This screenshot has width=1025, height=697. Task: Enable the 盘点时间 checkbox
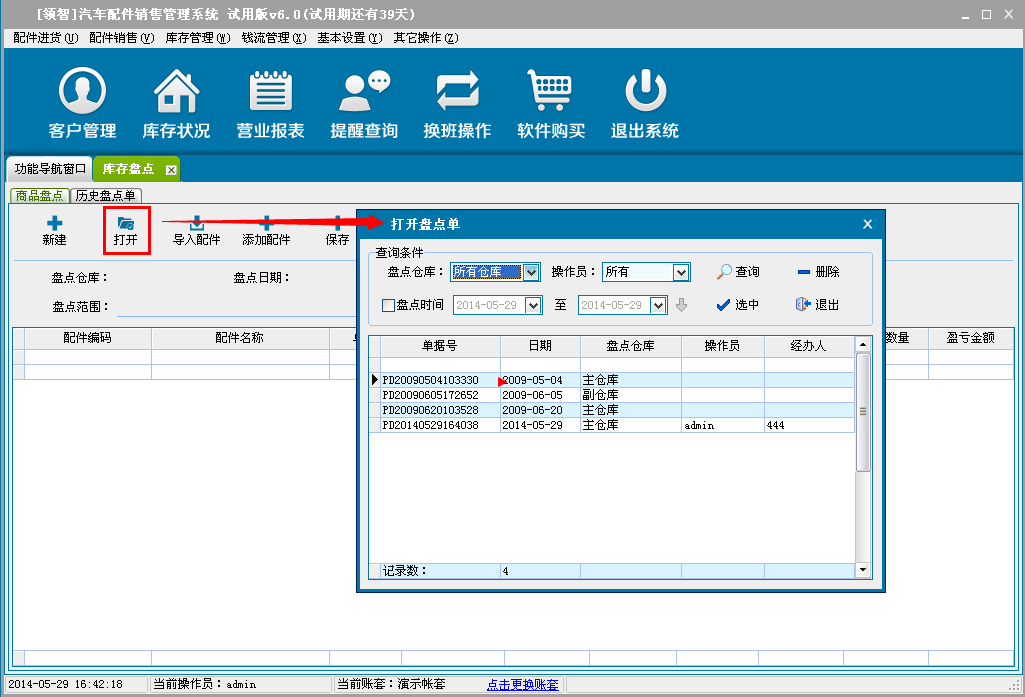(x=389, y=306)
